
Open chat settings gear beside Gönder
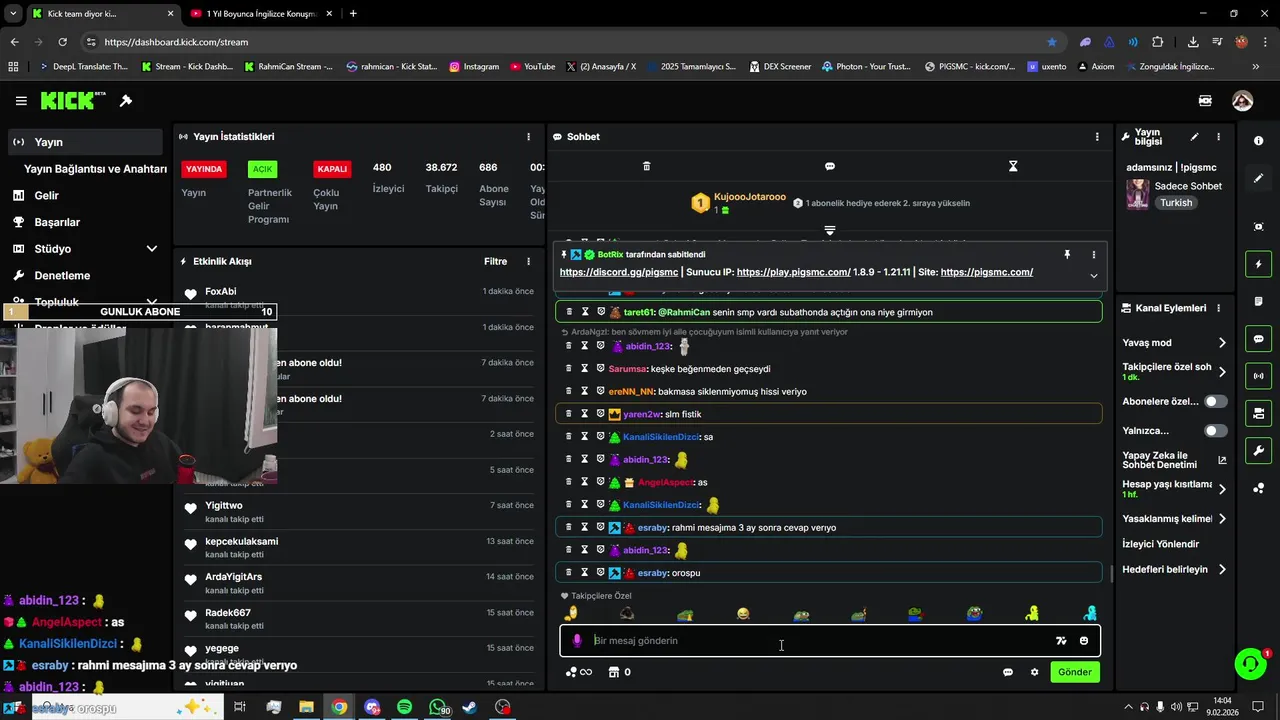(x=1035, y=672)
